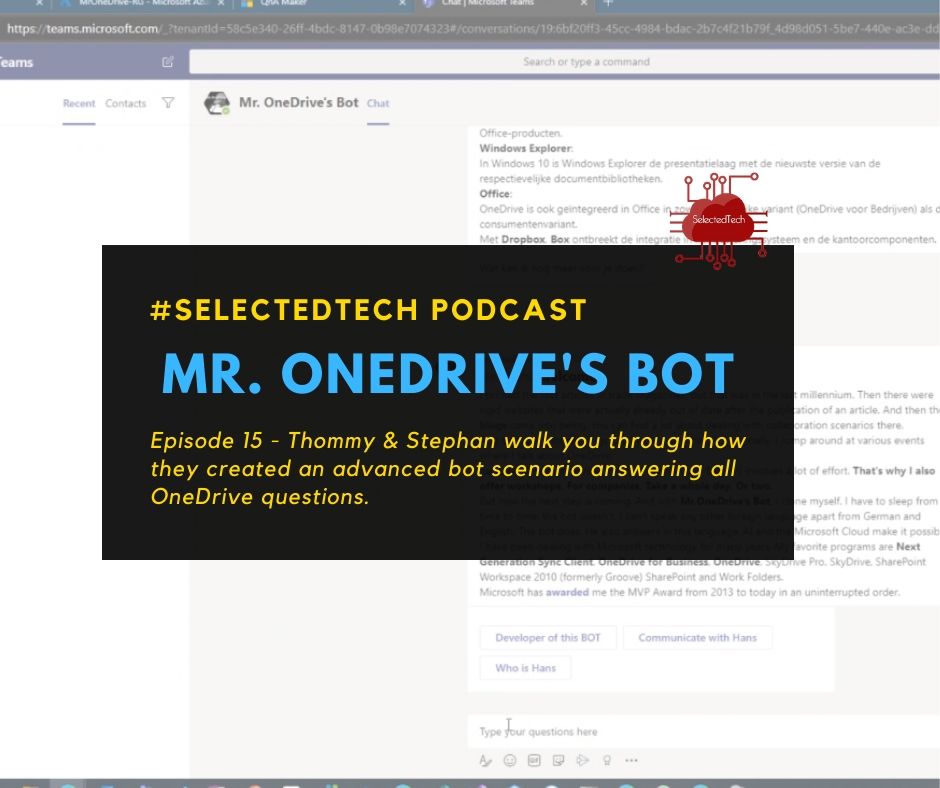Open the awarded link in message
Viewport: 940px width, 788px height.
567,592
